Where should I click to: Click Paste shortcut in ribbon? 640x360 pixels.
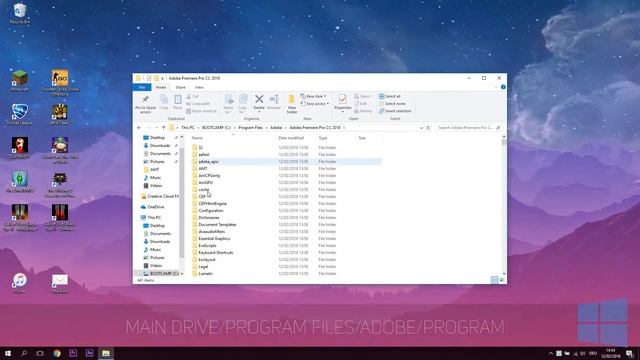point(201,111)
